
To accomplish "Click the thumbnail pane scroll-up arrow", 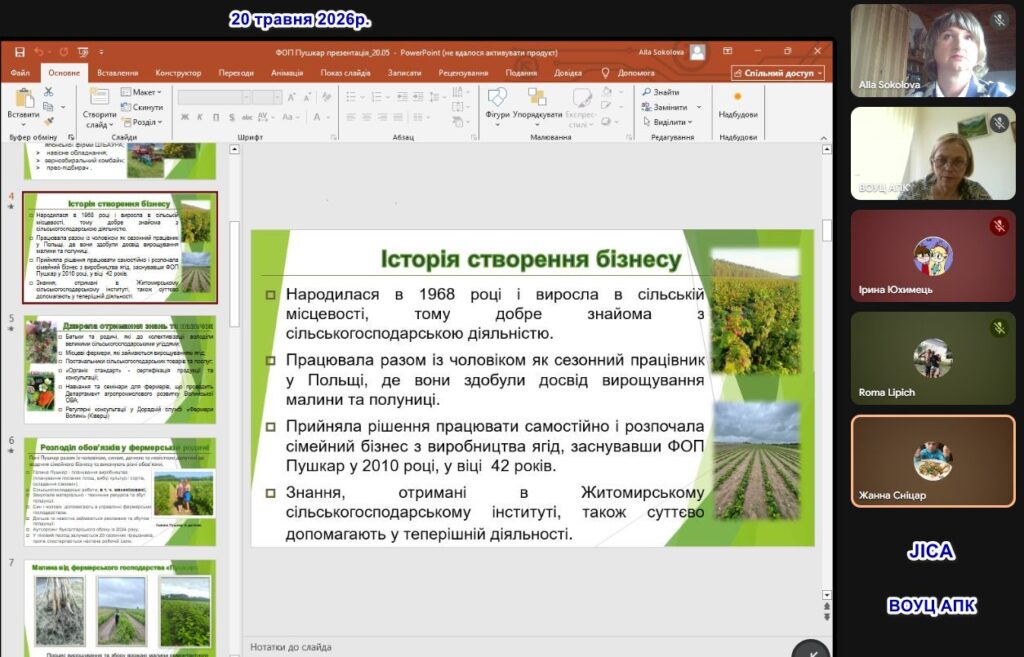I will coord(234,150).
